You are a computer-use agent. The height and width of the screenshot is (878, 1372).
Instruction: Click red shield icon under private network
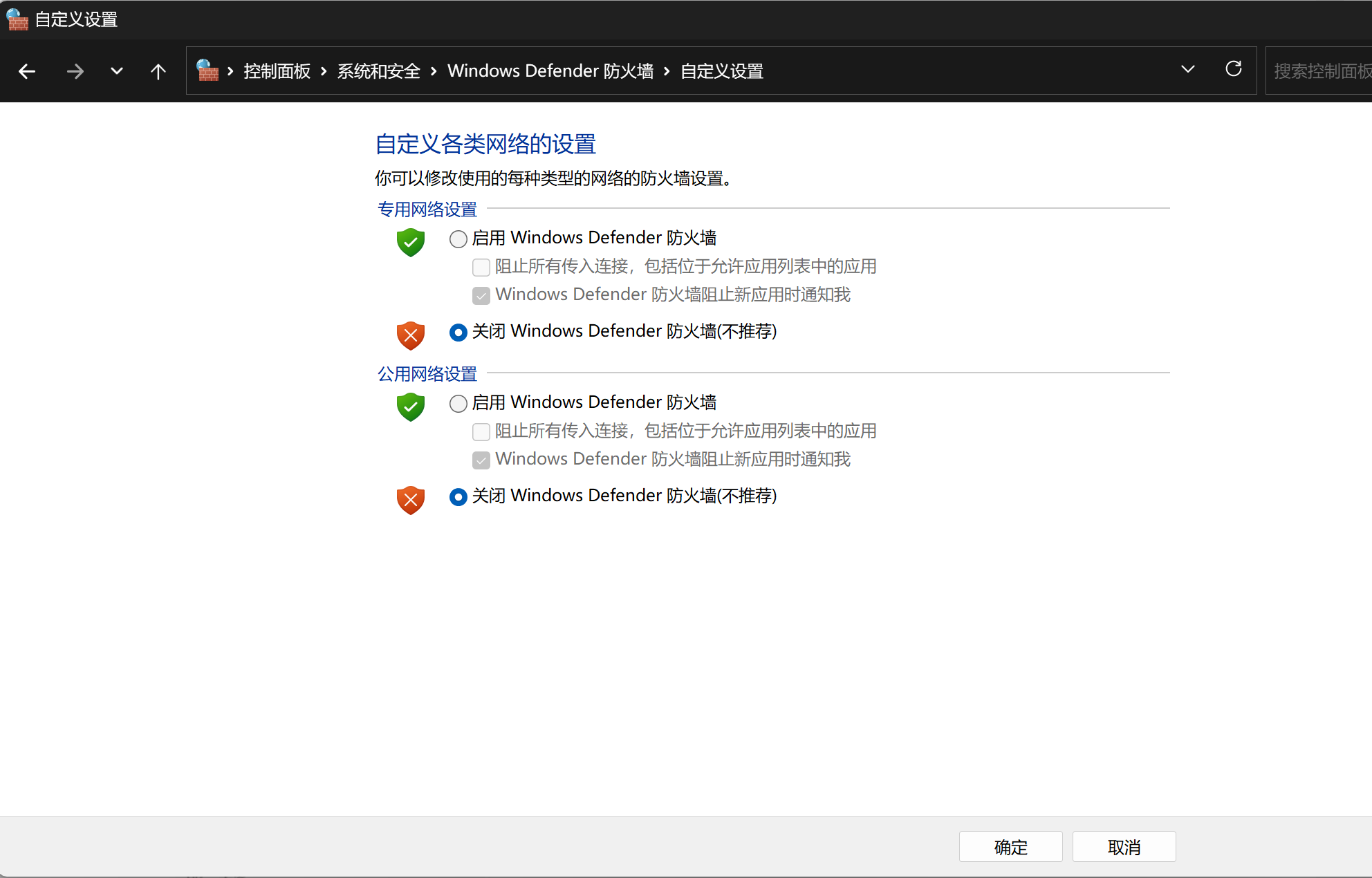click(x=410, y=335)
